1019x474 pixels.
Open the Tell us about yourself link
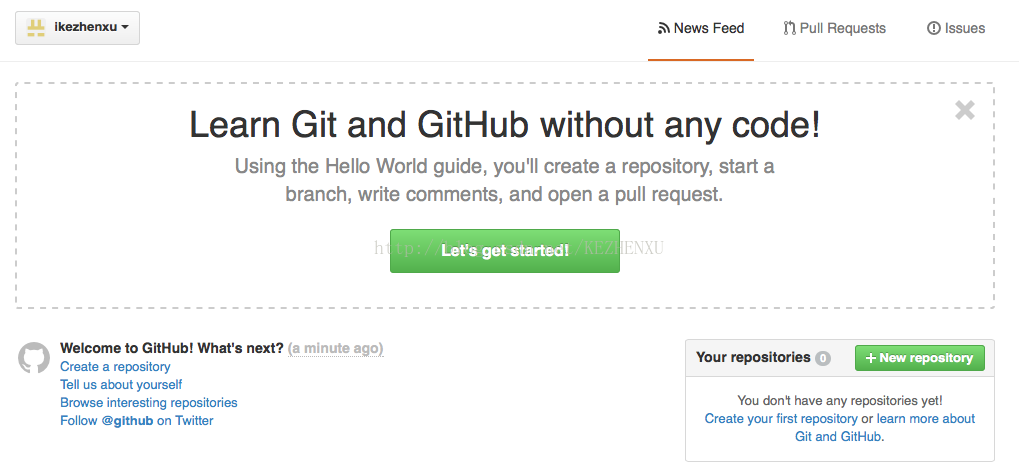121,385
